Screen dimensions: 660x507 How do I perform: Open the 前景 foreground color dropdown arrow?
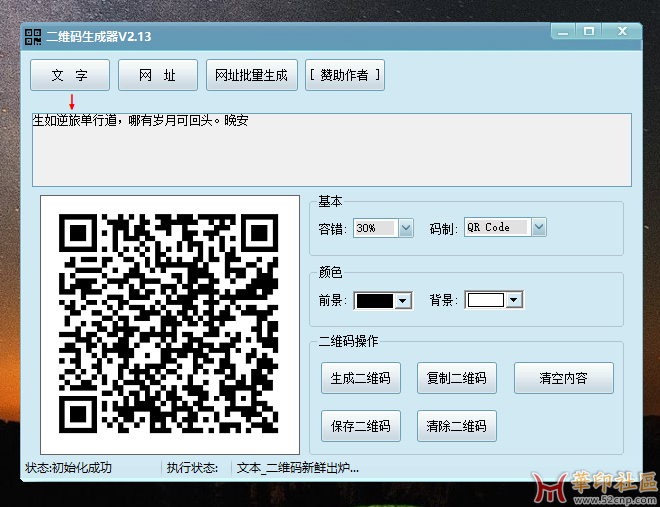(403, 301)
